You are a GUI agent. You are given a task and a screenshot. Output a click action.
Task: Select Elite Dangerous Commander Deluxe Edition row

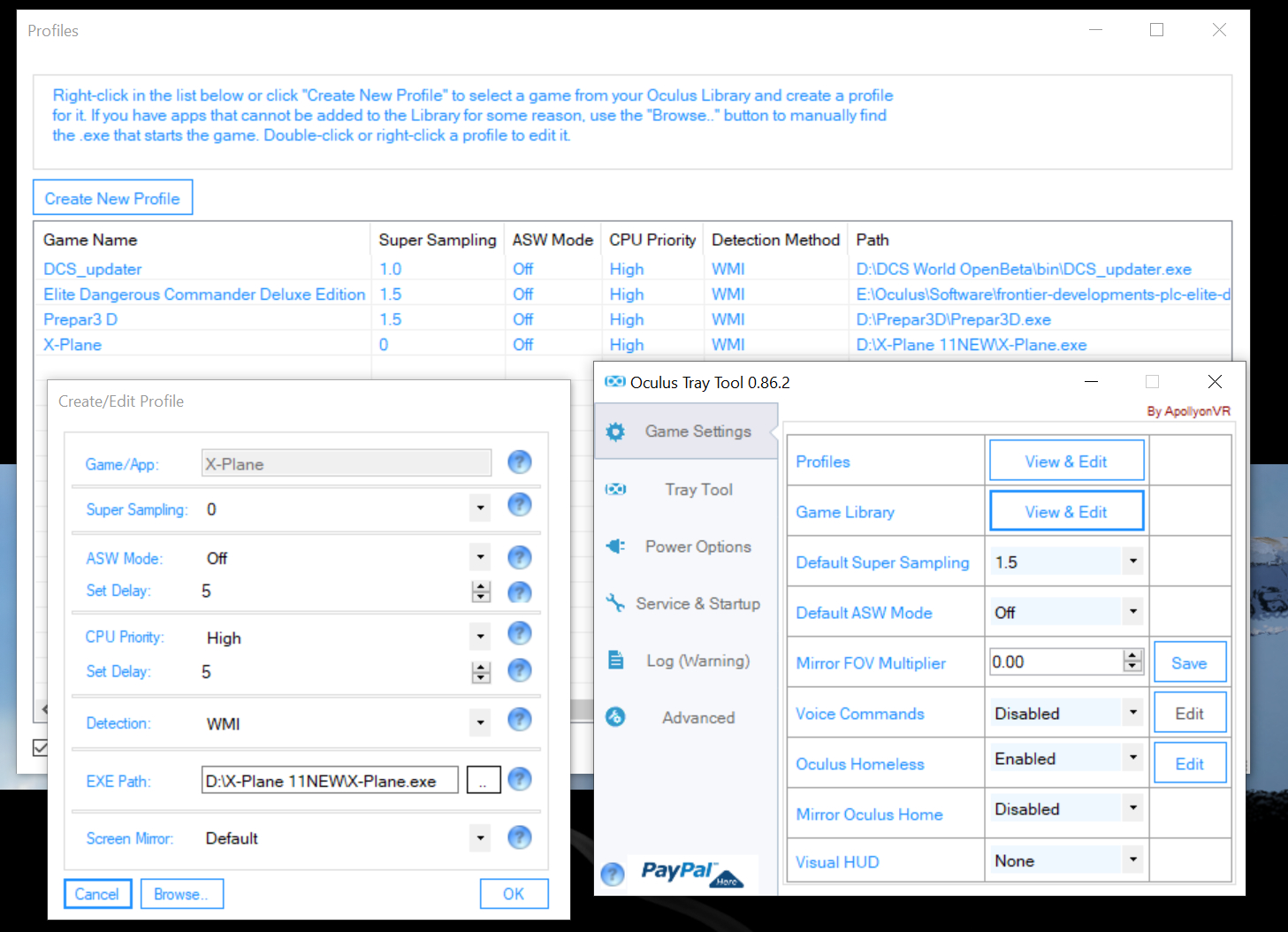pyautogui.click(x=632, y=294)
